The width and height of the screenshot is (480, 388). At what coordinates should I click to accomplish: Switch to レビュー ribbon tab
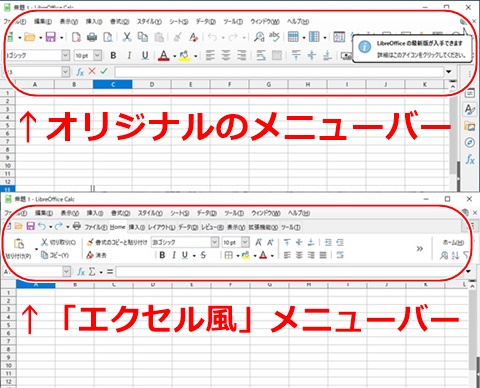212,227
